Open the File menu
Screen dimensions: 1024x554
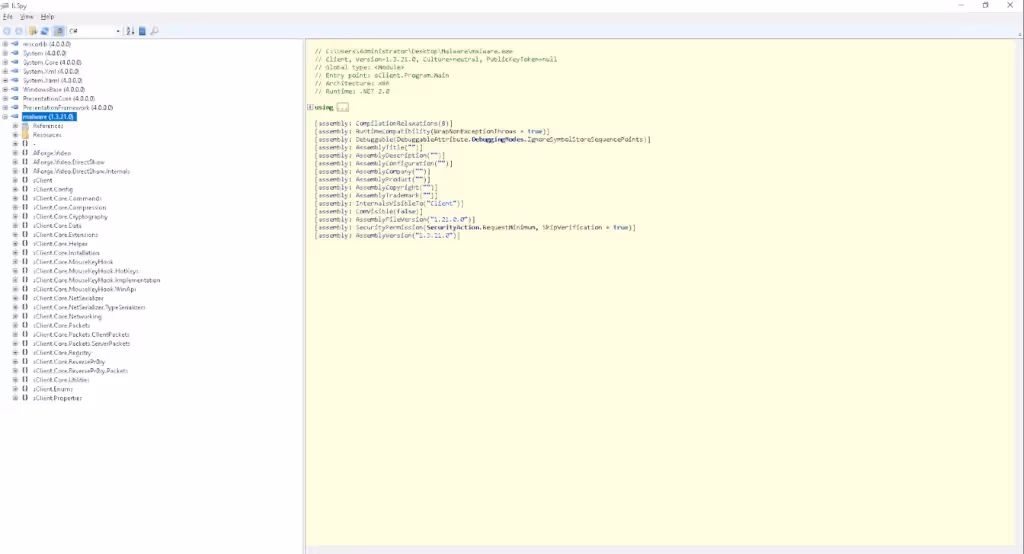(8, 16)
